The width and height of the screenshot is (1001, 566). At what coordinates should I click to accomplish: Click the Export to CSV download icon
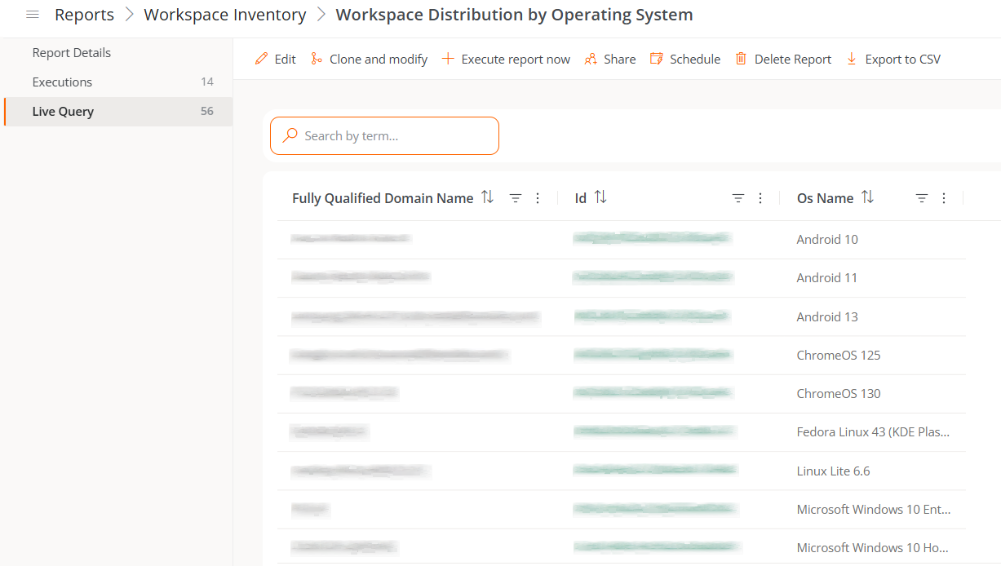coord(852,59)
